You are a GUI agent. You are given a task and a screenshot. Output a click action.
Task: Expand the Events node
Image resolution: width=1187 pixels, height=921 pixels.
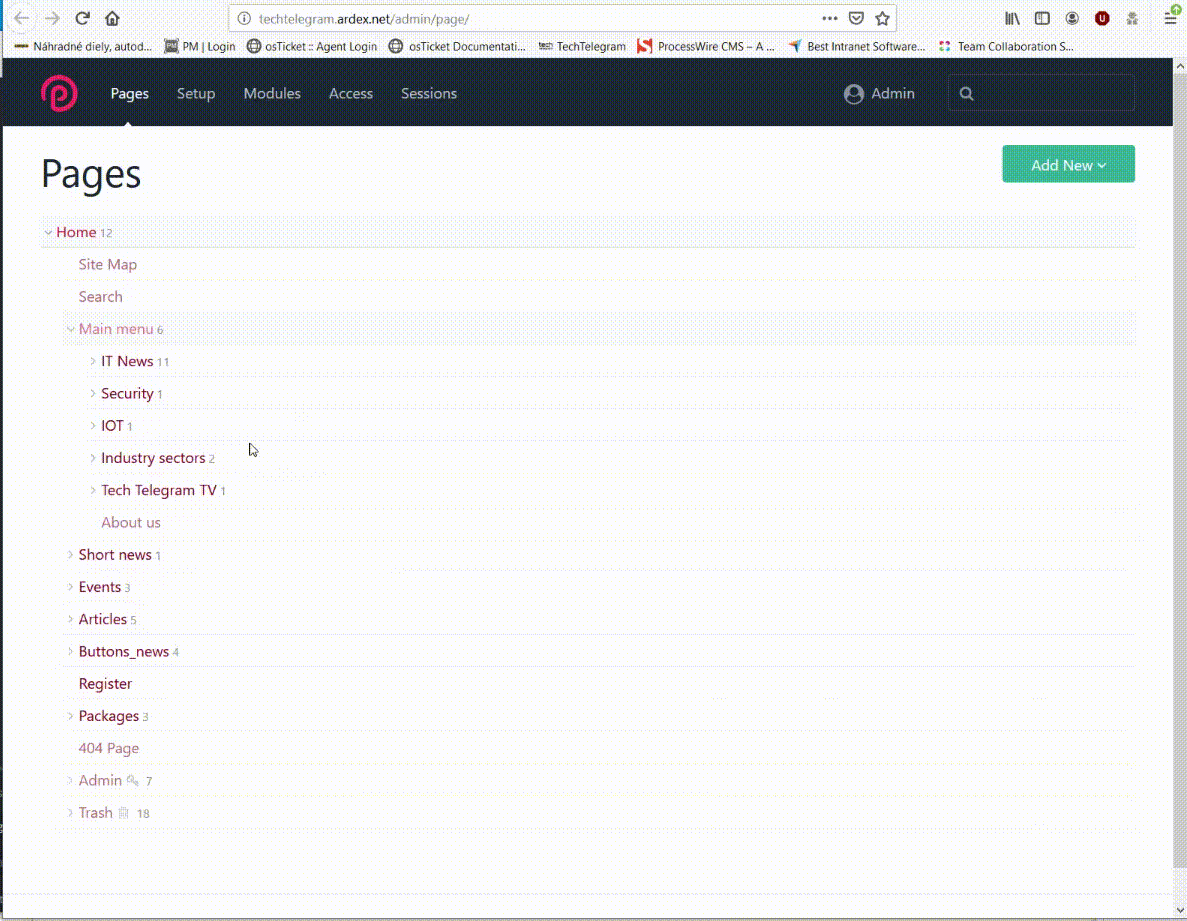(70, 587)
